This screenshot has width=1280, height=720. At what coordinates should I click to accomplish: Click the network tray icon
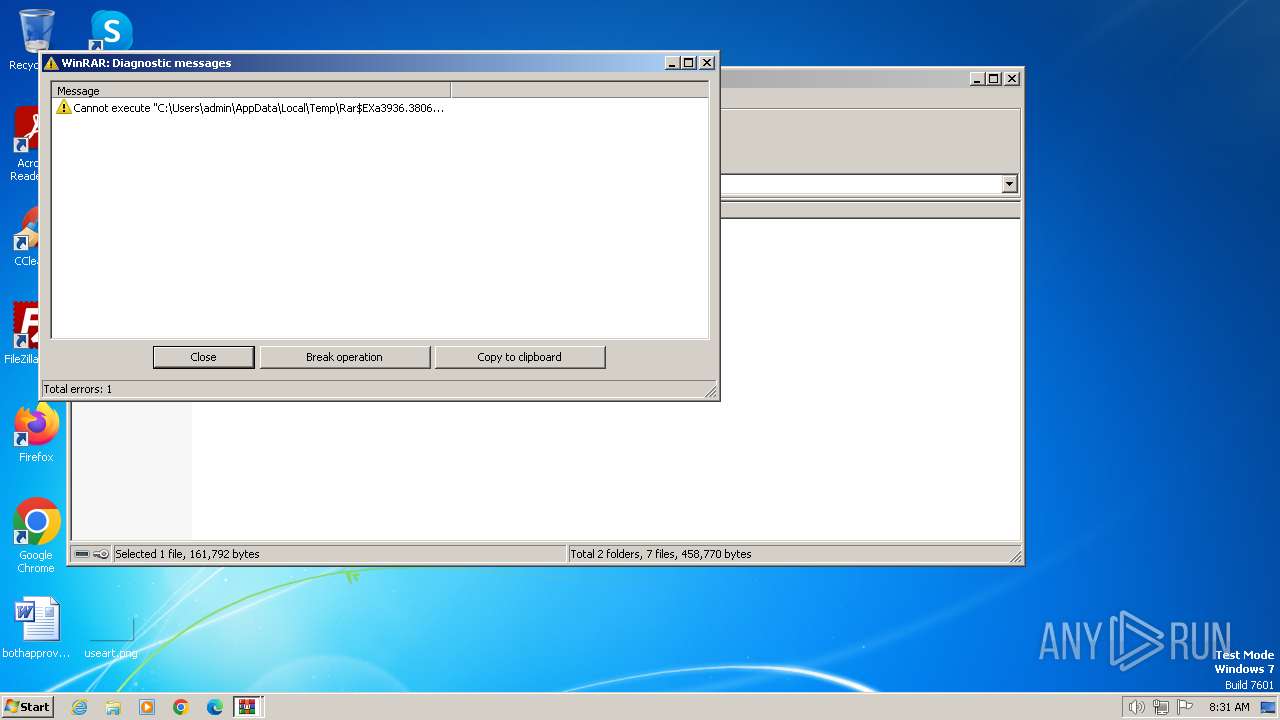[x=1161, y=707]
